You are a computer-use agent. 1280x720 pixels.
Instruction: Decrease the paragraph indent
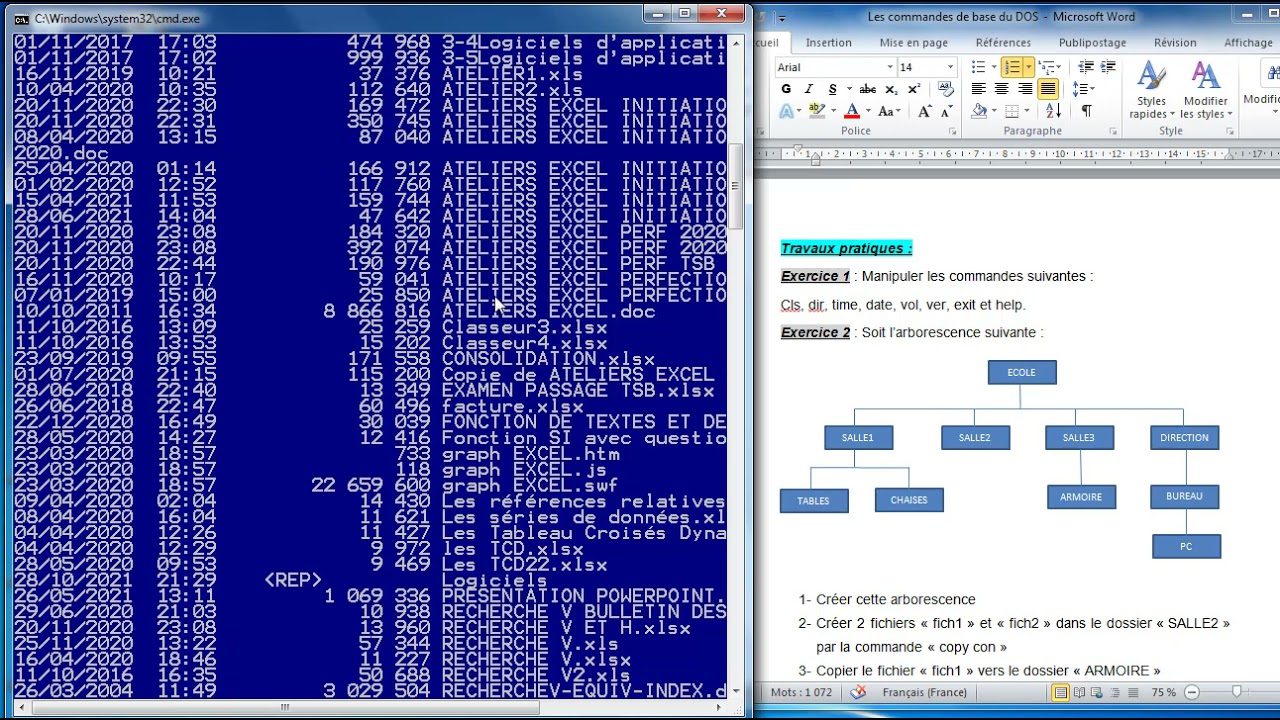(x=1086, y=67)
